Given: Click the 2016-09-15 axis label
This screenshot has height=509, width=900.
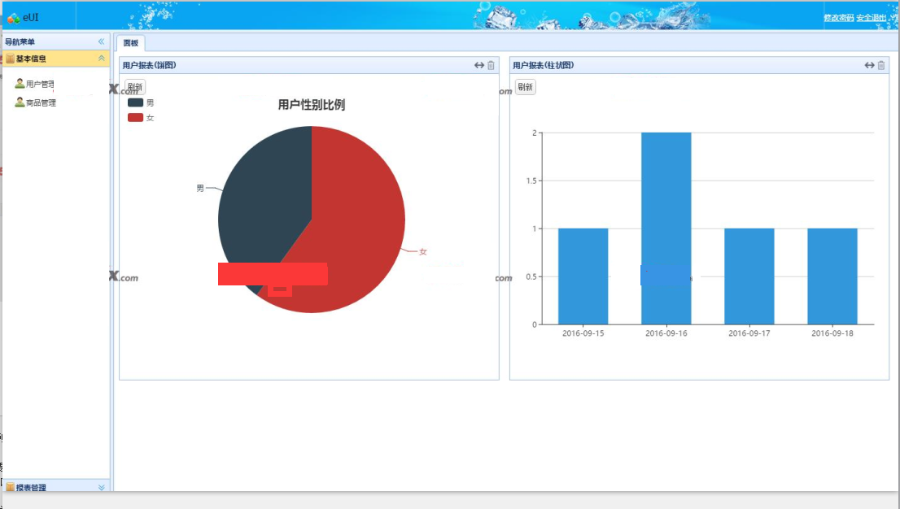Looking at the screenshot, I should (583, 333).
